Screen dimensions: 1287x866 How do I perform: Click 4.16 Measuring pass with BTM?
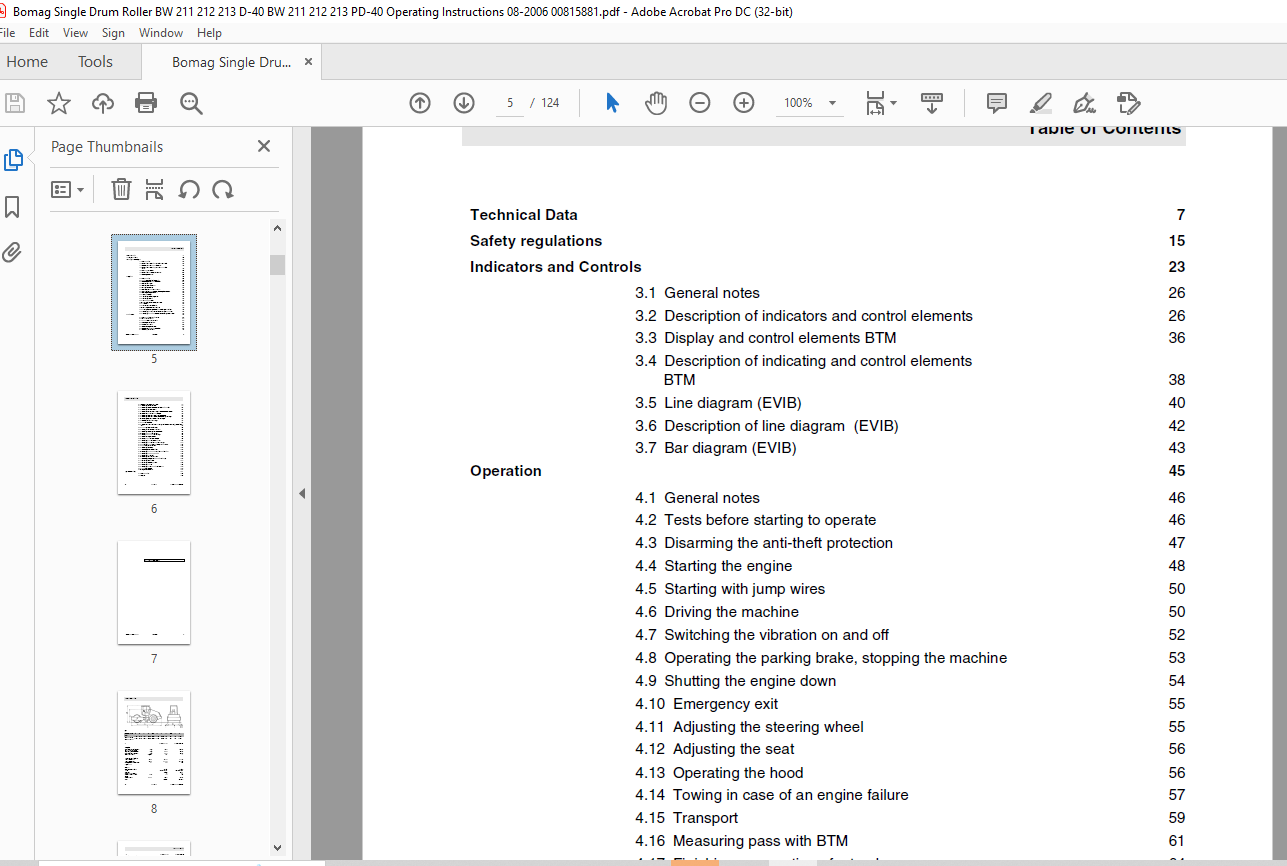coord(741,841)
